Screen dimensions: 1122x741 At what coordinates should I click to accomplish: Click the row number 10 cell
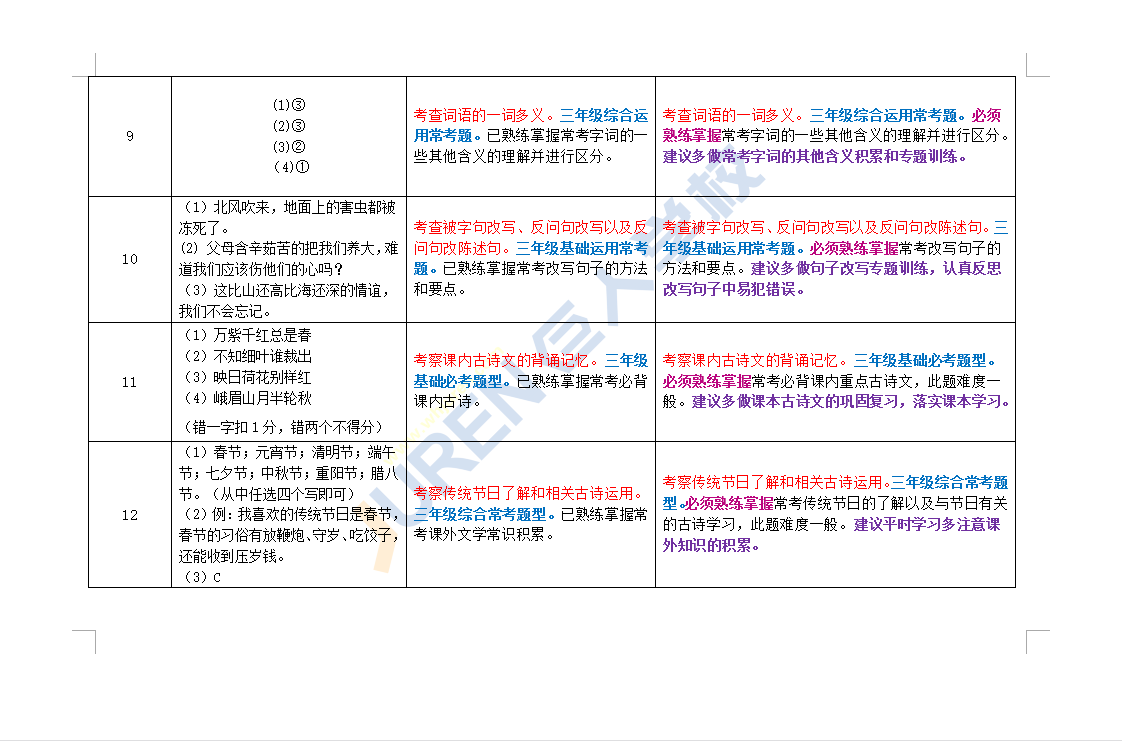point(130,259)
